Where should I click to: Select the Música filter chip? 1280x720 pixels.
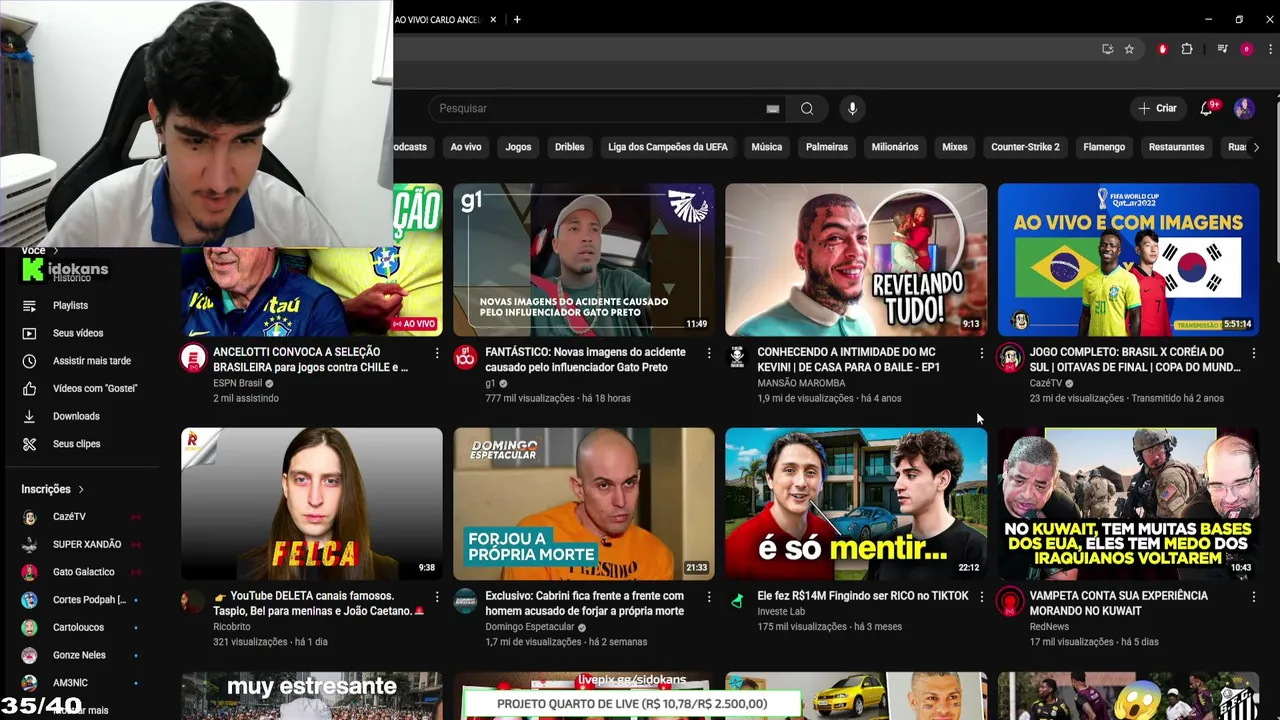tap(767, 147)
